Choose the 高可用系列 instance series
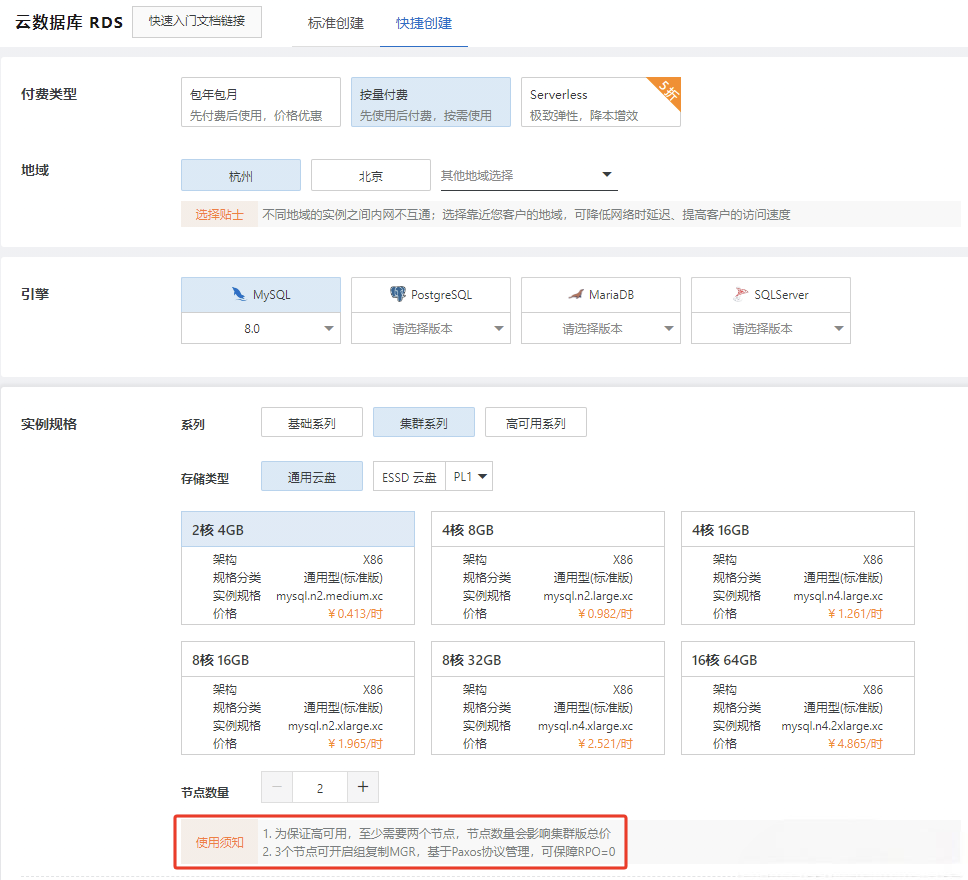The height and width of the screenshot is (880, 968). [536, 422]
